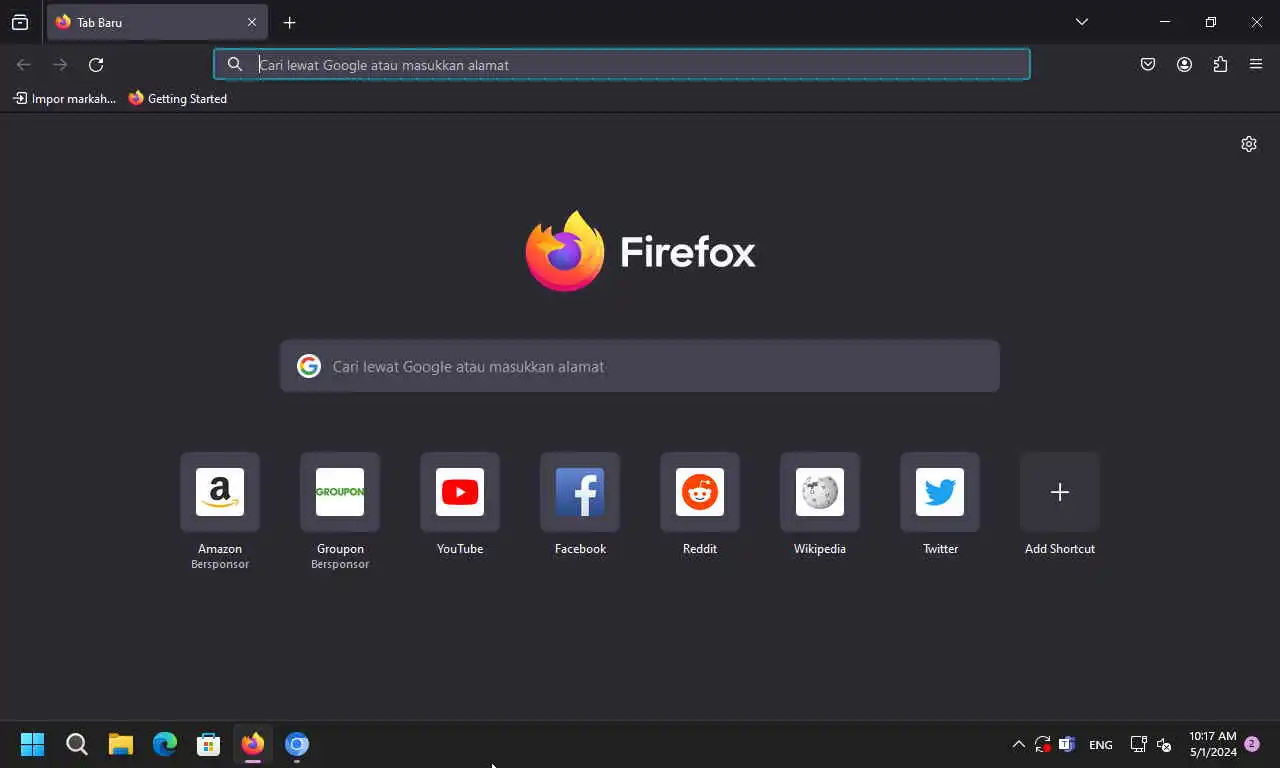This screenshot has height=768, width=1280.
Task: Open the application hamburger menu
Action: (x=1256, y=65)
